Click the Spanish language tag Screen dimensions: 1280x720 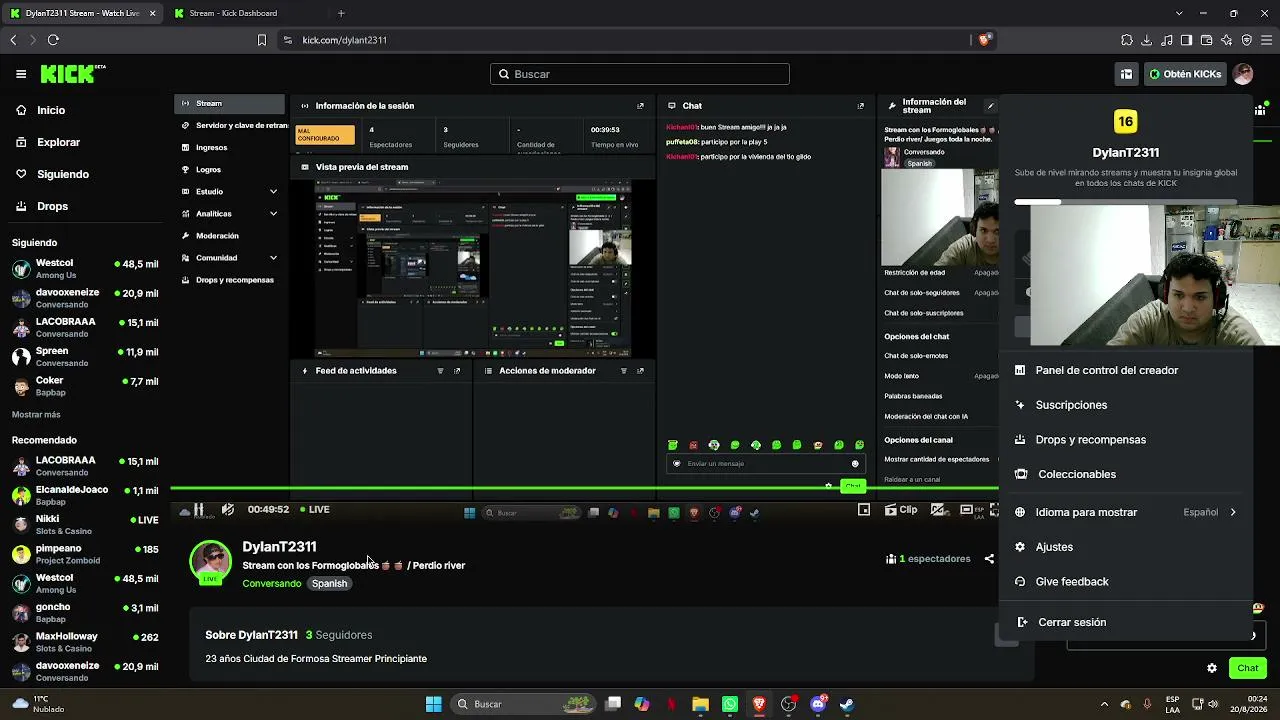click(x=329, y=584)
